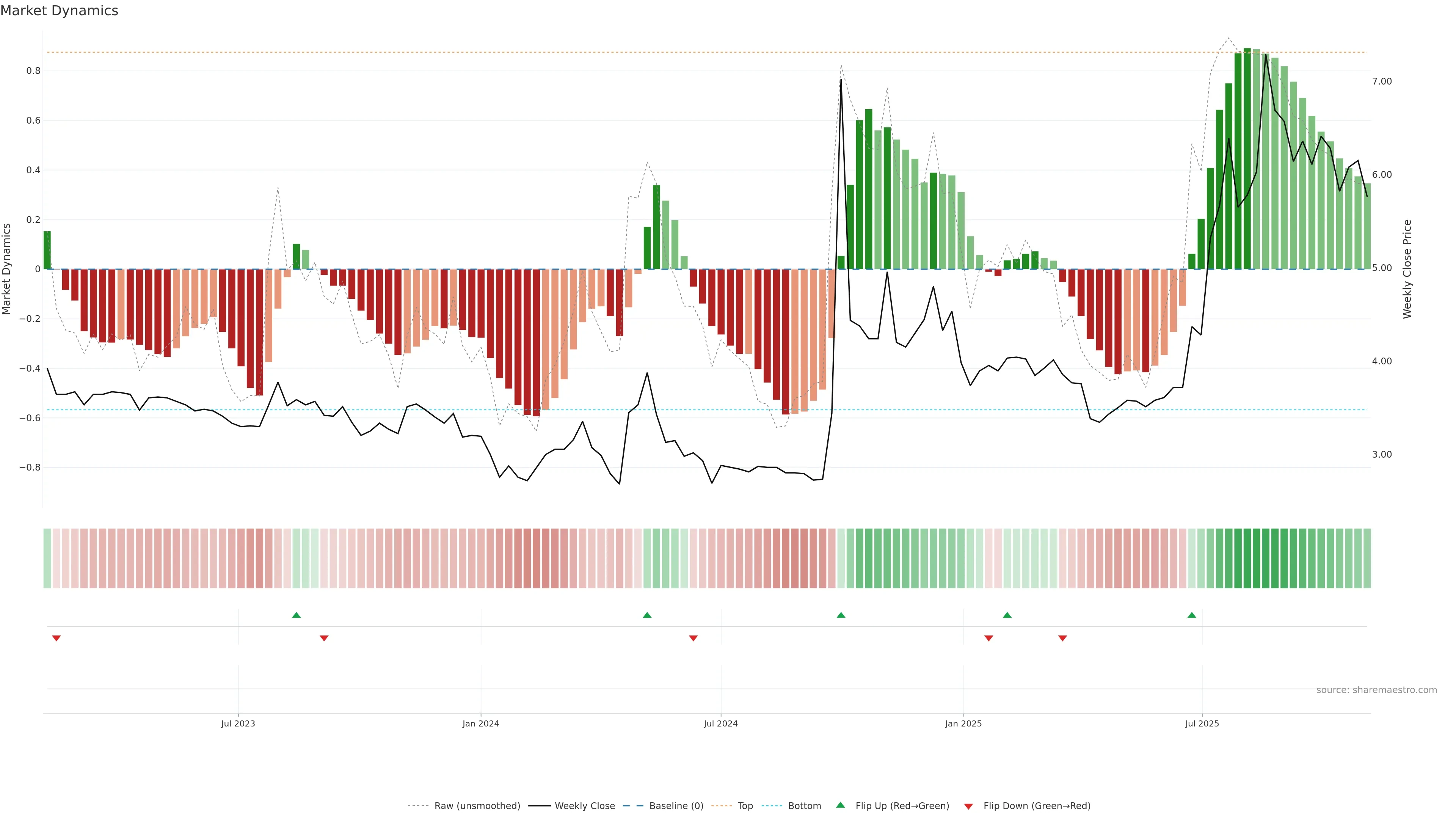Viewport: 1456px width, 819px height.
Task: Click the last green flip-up triangle before Jul 2025
Action: click(1191, 615)
